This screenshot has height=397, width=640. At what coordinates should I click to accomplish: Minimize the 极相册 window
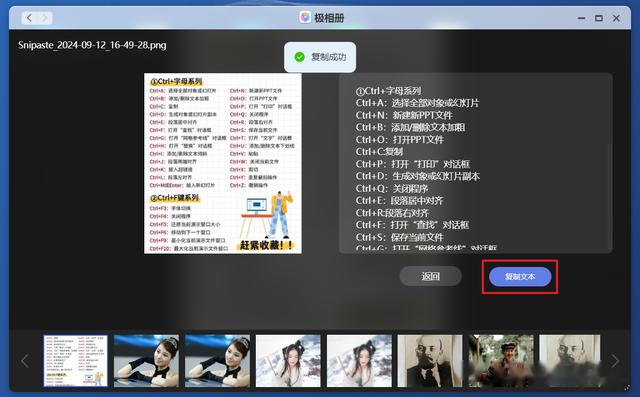pyautogui.click(x=581, y=18)
